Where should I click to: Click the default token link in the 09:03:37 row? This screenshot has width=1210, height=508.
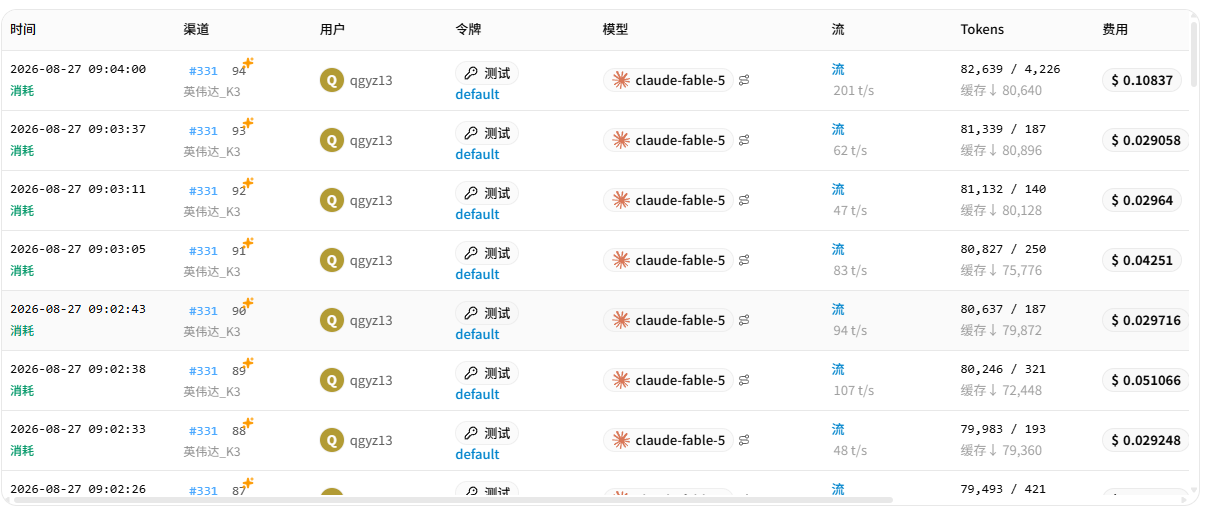[x=477, y=154]
